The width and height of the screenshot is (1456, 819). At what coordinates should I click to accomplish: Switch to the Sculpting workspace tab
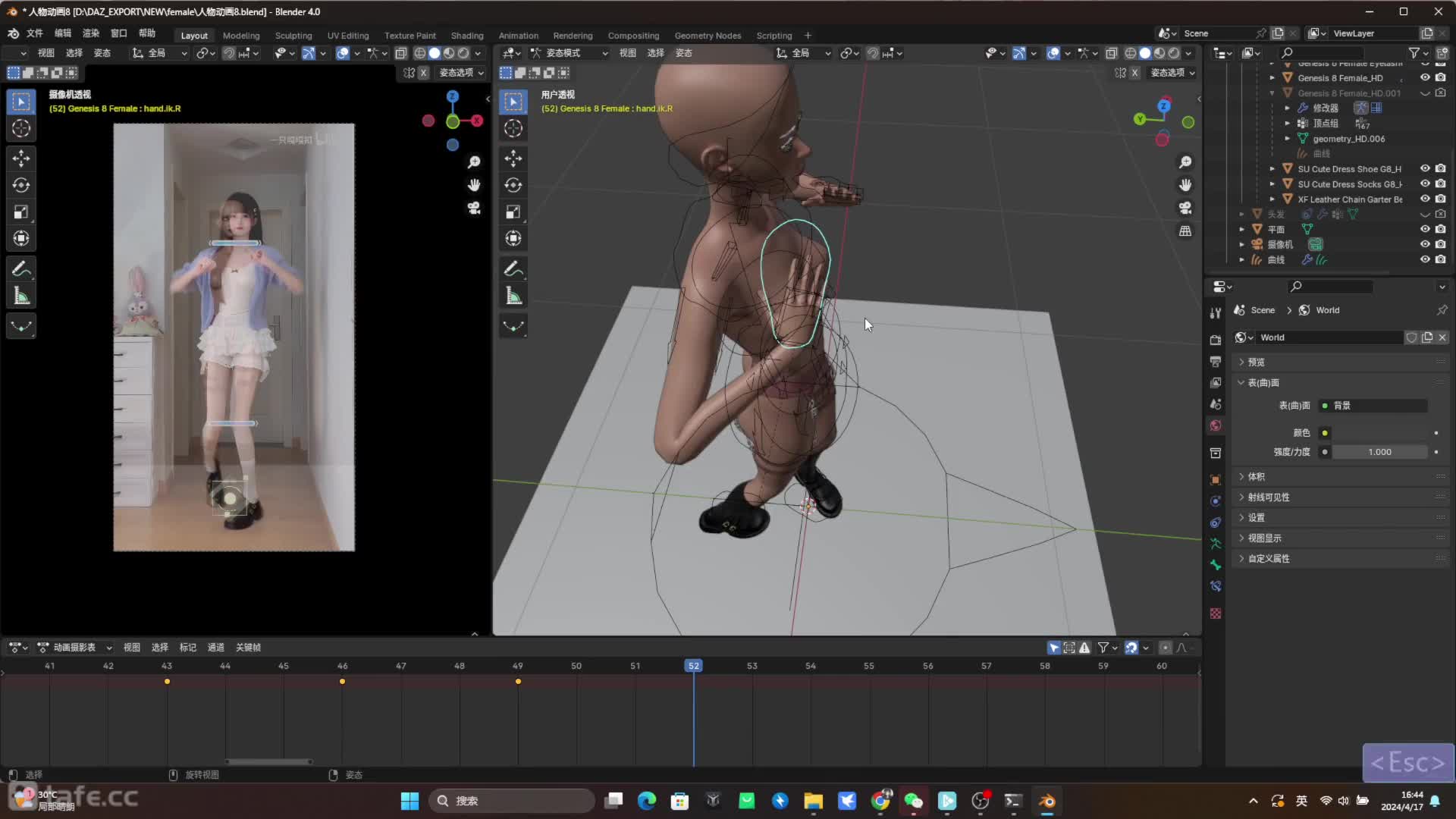pos(293,36)
